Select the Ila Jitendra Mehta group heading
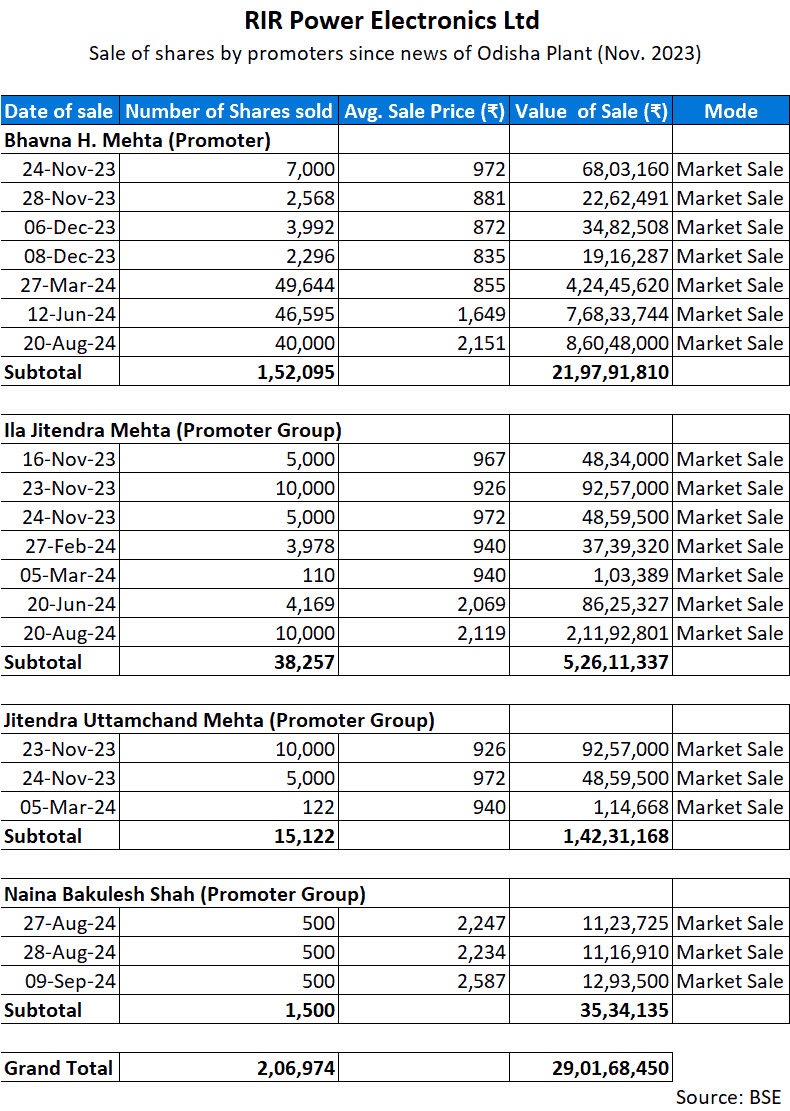790x1111 pixels. pos(173,431)
